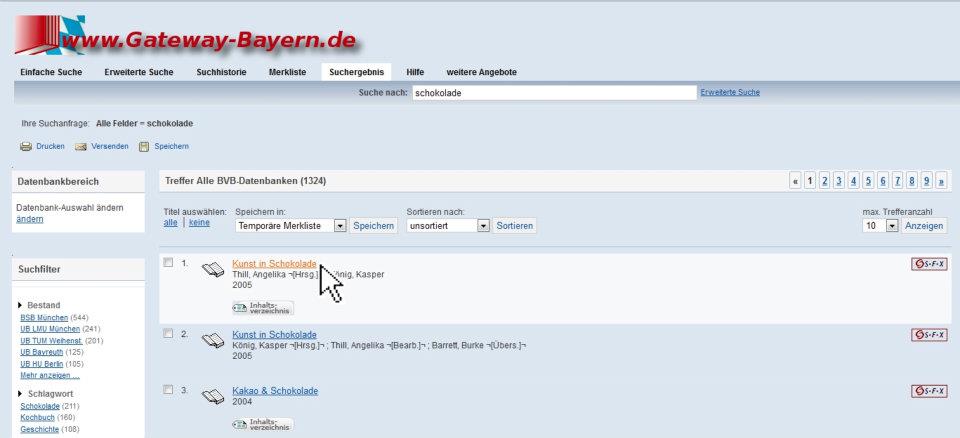Viewport: 960px width, 438px height.
Task: Open the Temporäre Merkliste dropdown
Action: (x=340, y=226)
